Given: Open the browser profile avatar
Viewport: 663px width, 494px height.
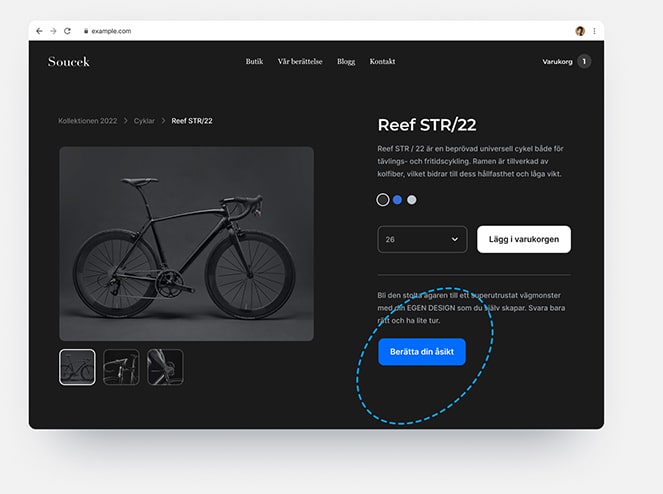Looking at the screenshot, I should tap(580, 31).
